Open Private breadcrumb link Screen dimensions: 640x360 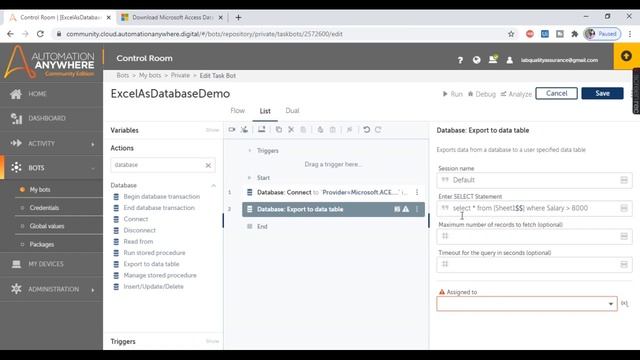[180, 76]
